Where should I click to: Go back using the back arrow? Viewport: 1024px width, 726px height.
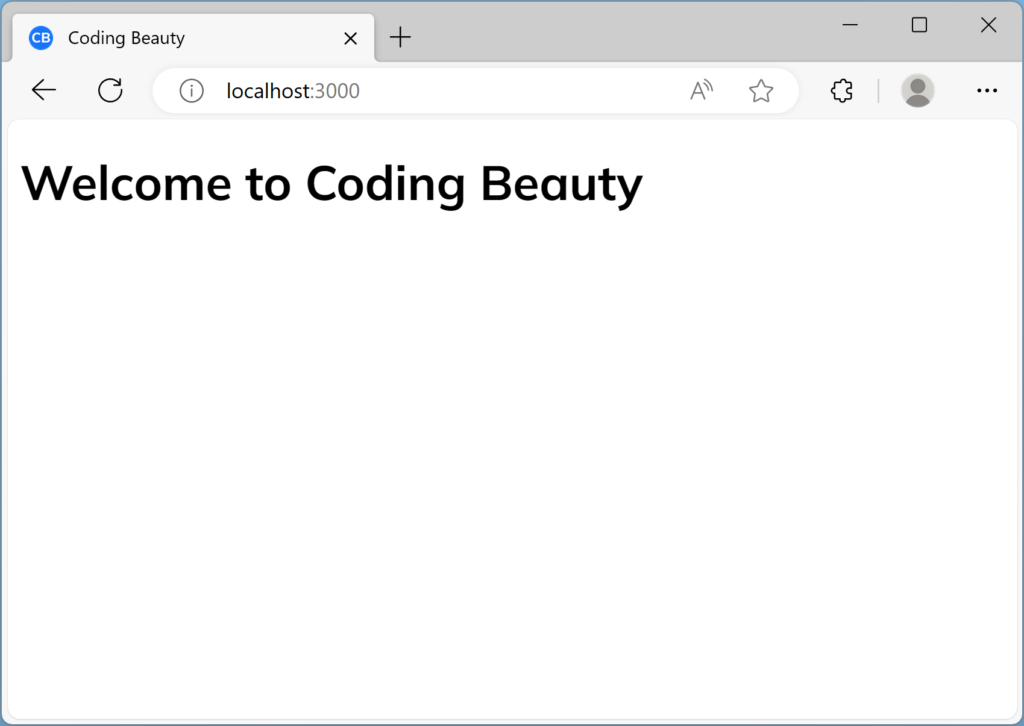tap(44, 91)
